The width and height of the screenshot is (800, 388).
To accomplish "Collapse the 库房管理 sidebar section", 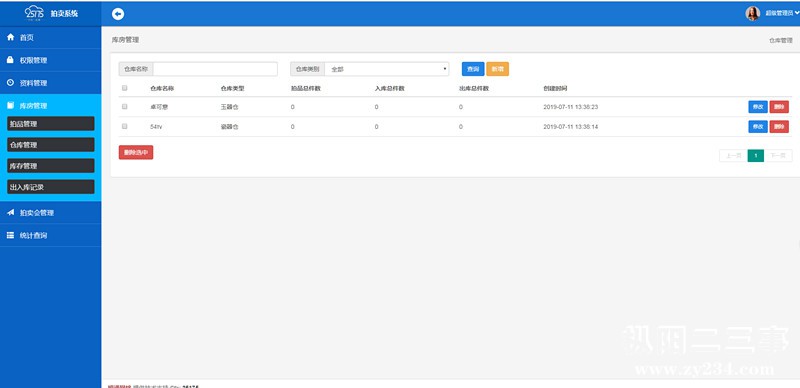I will pyautogui.click(x=51, y=106).
